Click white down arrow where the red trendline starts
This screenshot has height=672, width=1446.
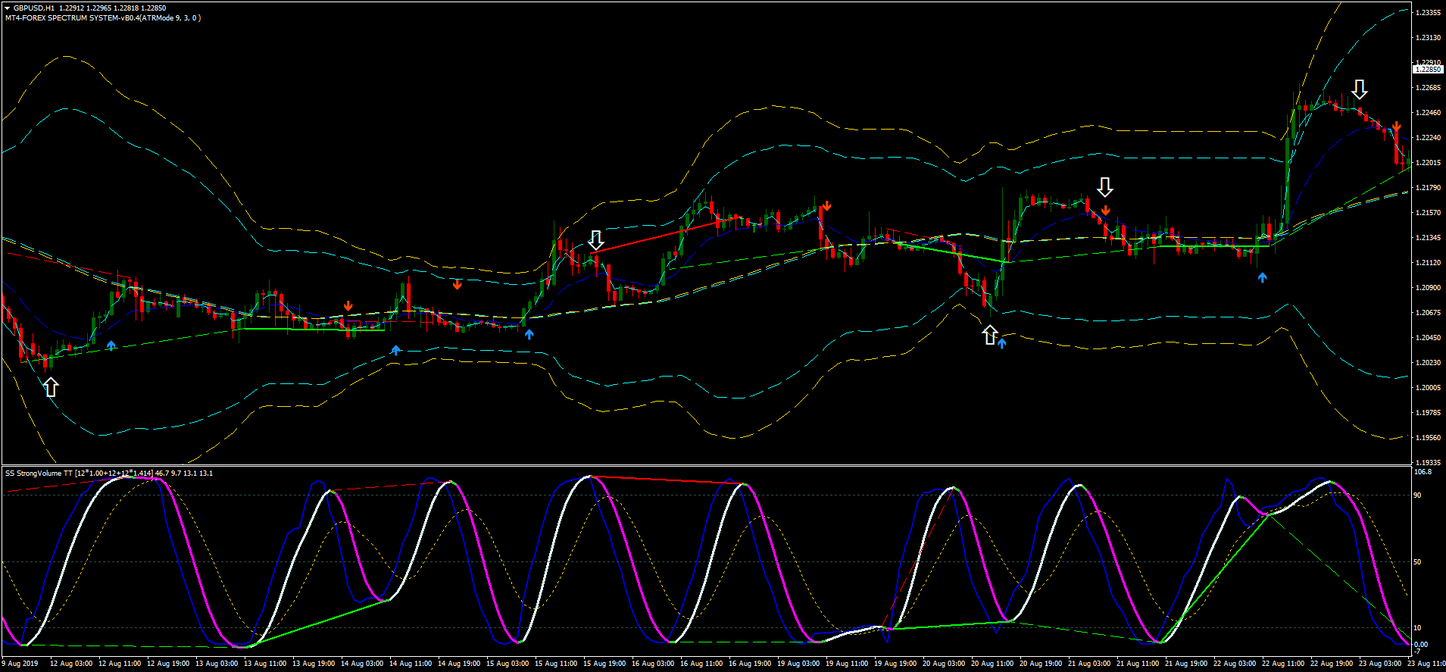[596, 240]
